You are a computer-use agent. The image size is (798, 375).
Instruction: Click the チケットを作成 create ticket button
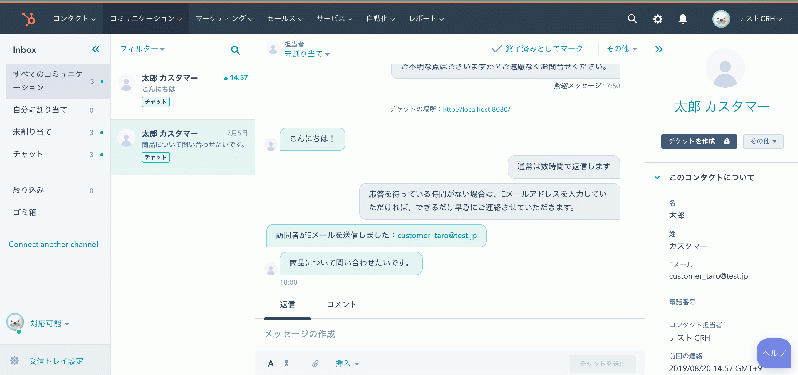tap(699, 141)
